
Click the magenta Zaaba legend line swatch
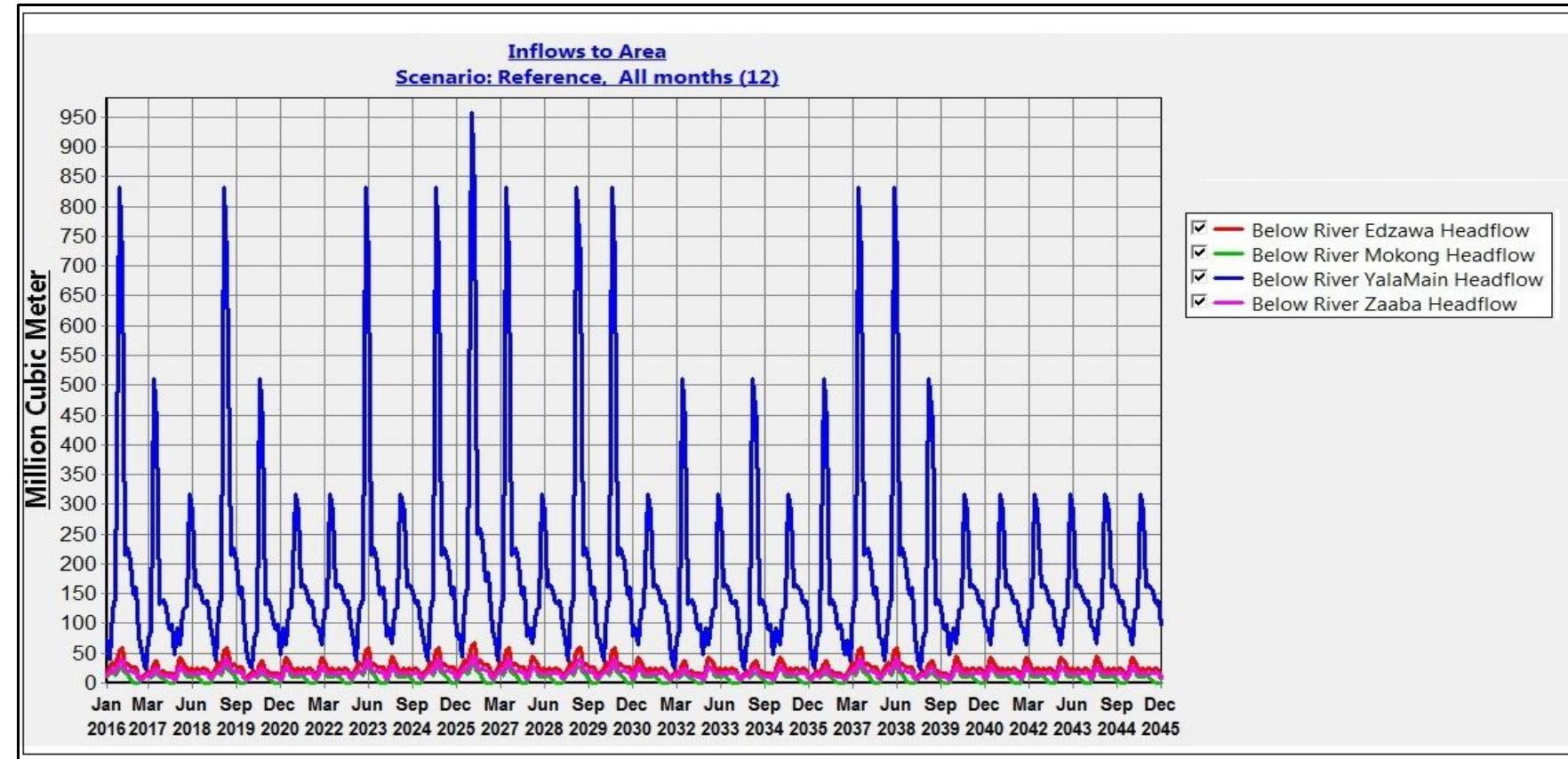(1228, 304)
